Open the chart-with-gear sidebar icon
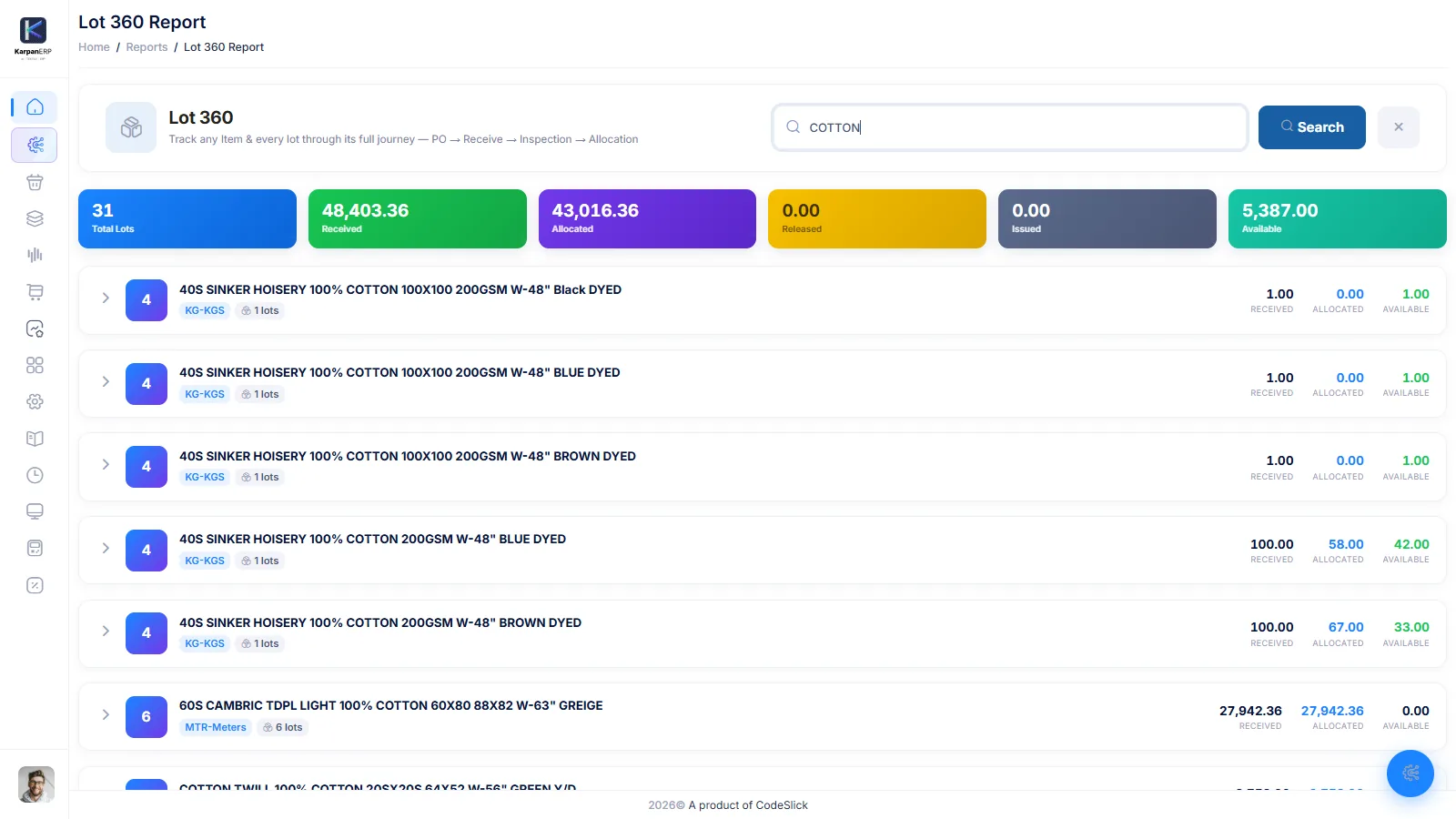 35,329
